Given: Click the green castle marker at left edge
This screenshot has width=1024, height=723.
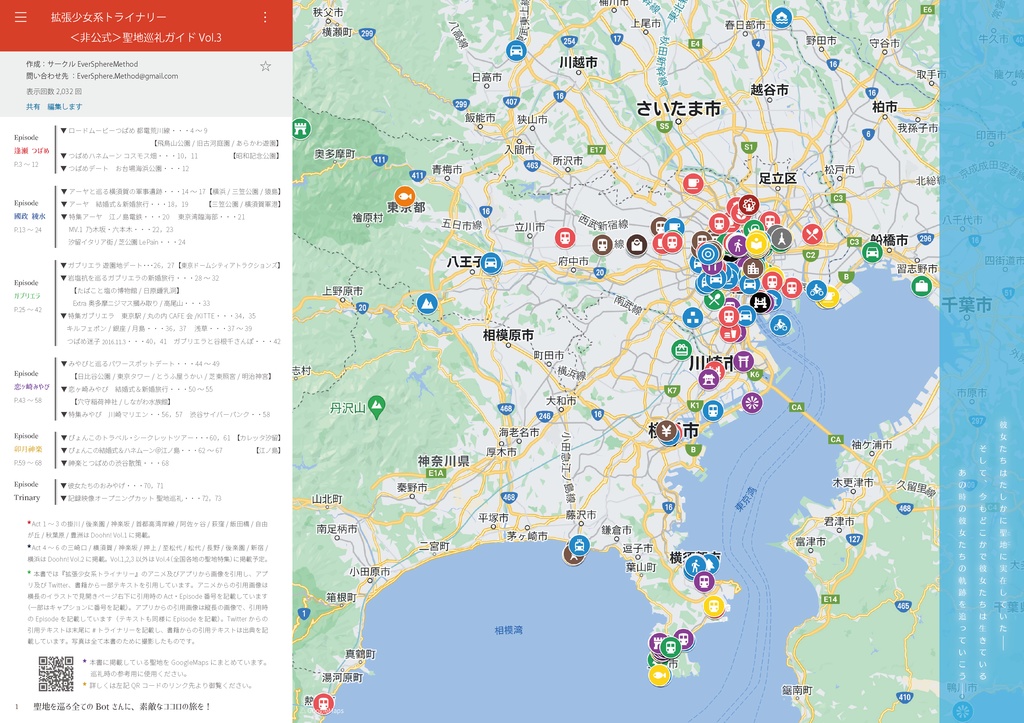Looking at the screenshot, I should [x=300, y=128].
